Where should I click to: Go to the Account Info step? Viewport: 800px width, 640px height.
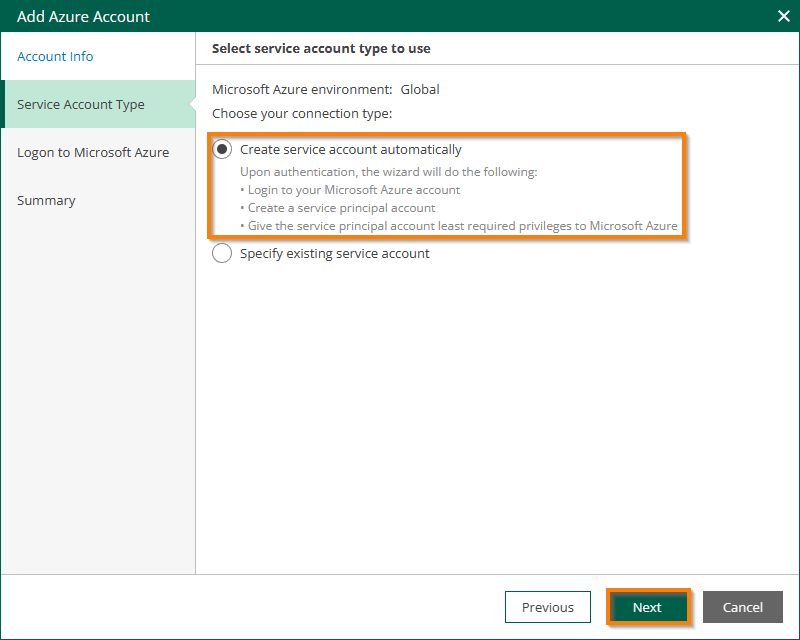click(55, 57)
